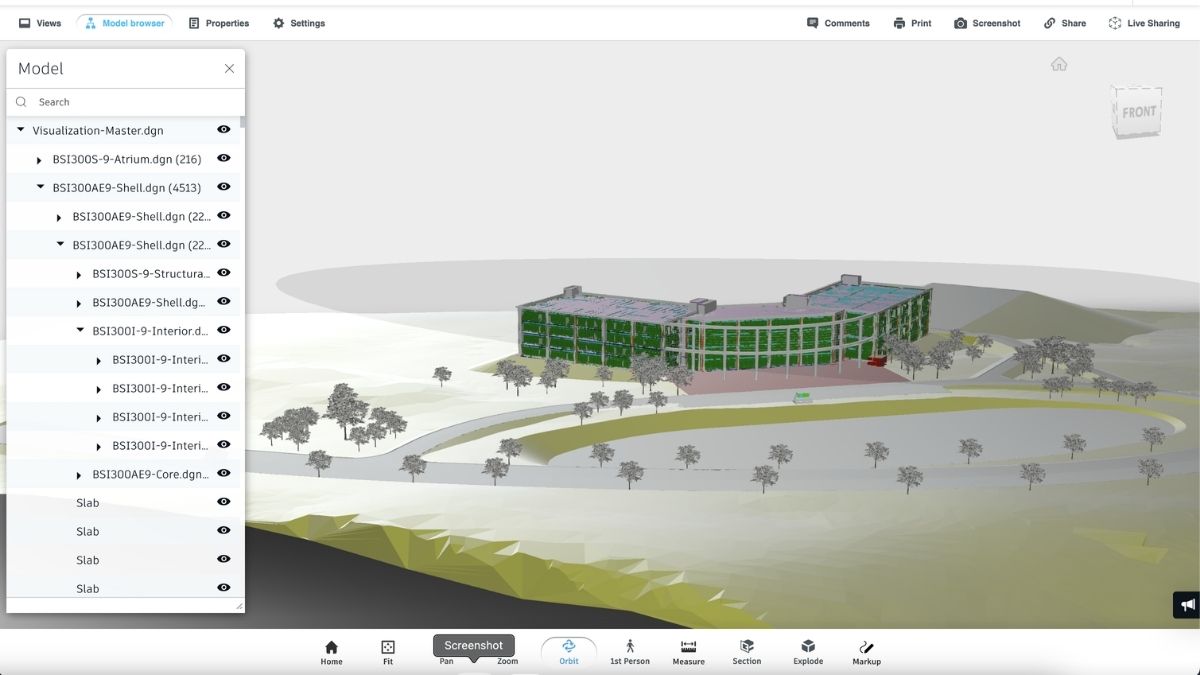Hide Visualization-Master.dgn with its eye icon
1200x675 pixels.
point(224,129)
